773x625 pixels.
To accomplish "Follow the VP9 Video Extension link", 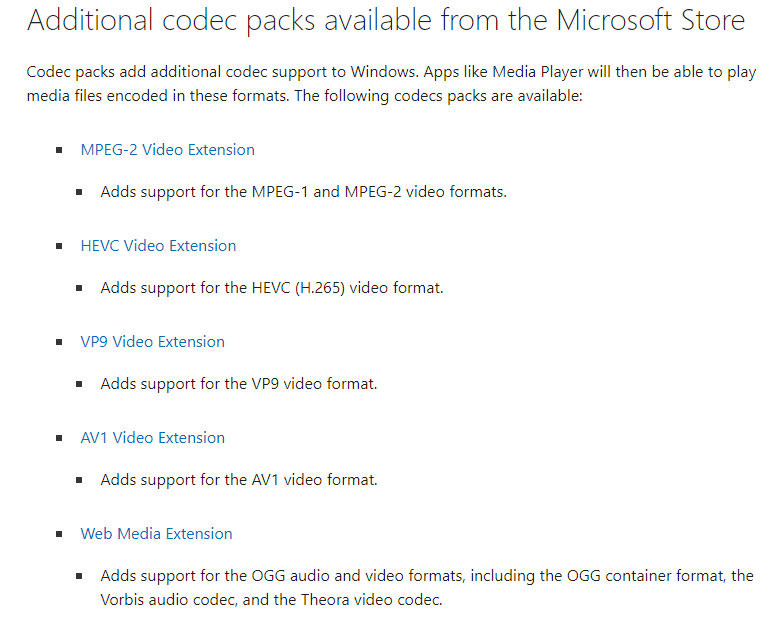I will coord(152,342).
